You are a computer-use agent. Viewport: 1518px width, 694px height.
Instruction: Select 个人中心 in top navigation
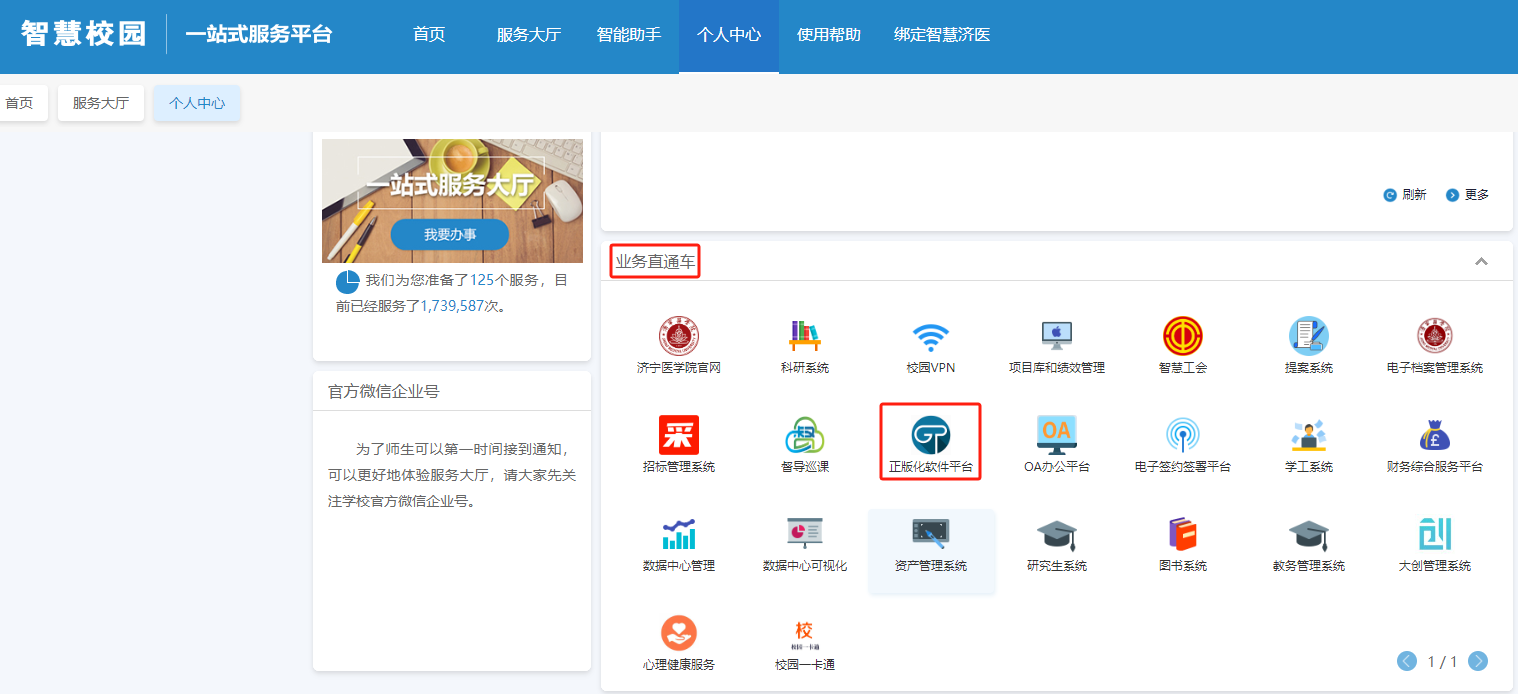(729, 36)
